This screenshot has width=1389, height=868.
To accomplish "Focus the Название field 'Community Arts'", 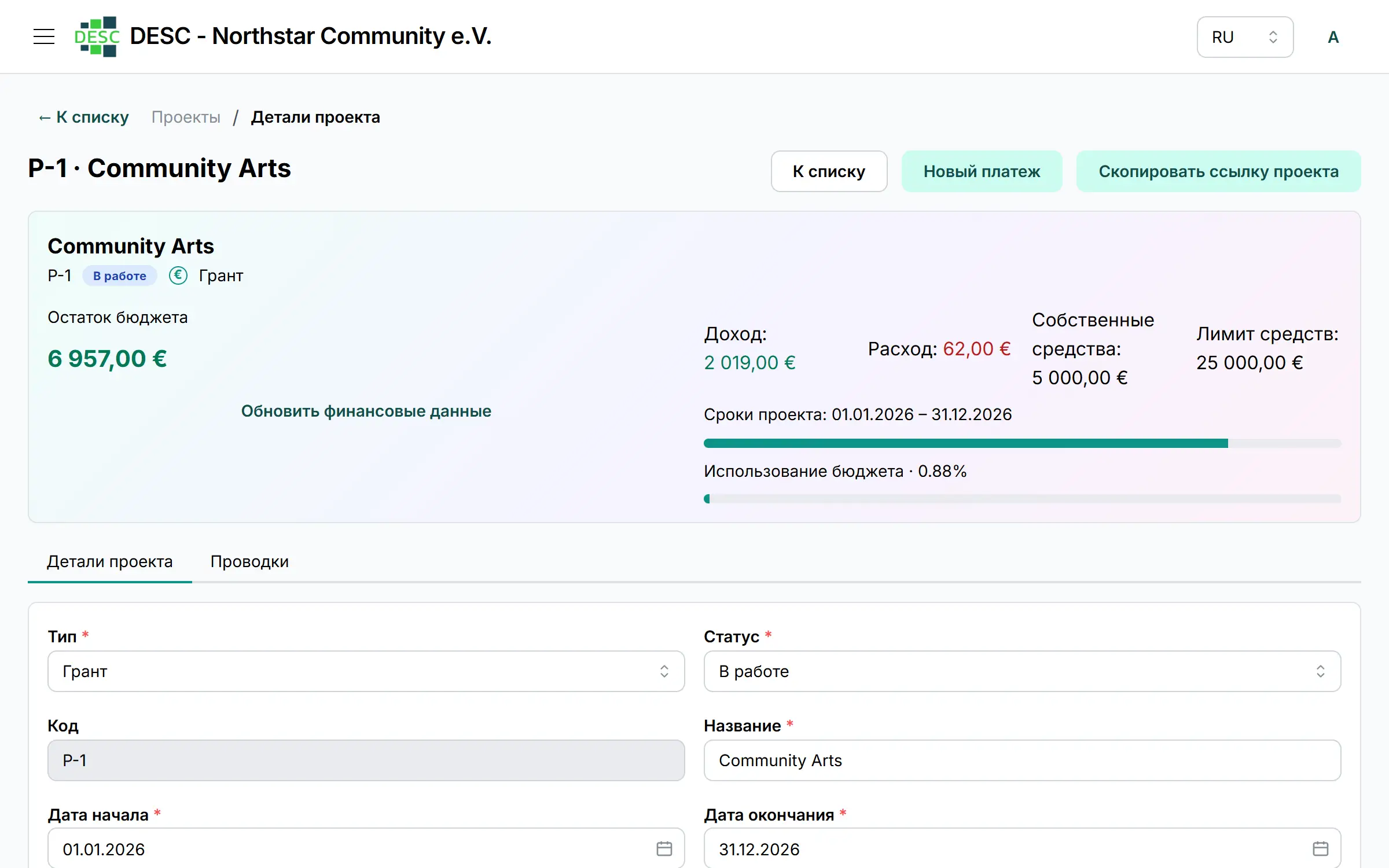I will click(1022, 760).
